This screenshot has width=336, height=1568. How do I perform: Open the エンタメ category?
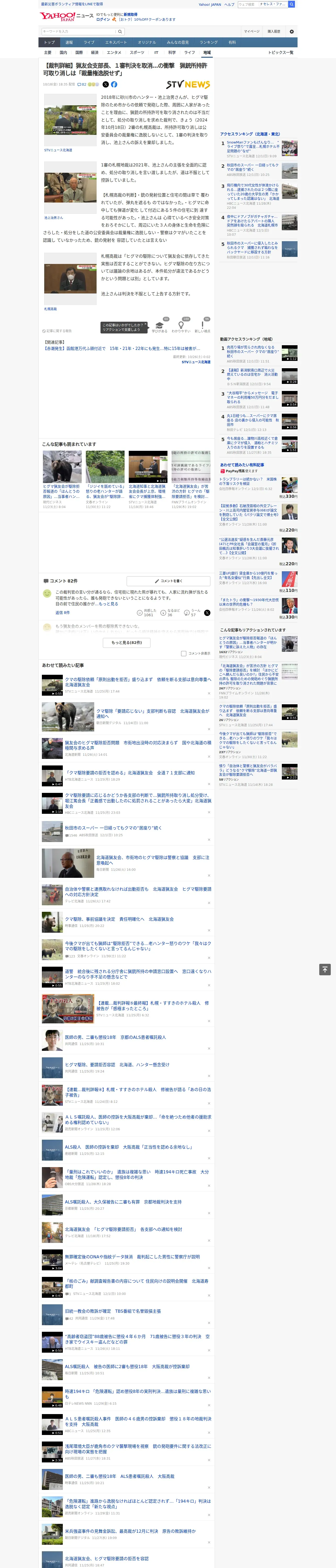[x=114, y=52]
